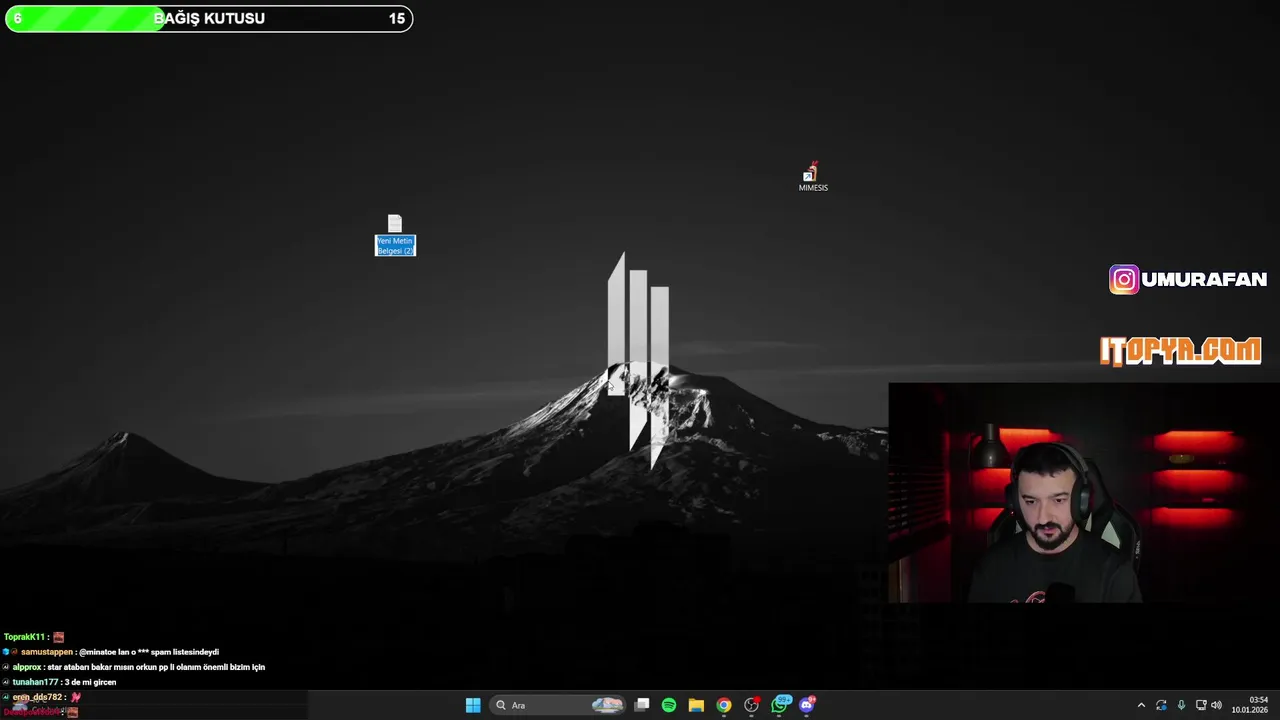The height and width of the screenshot is (720, 1280).
Task: Open WhatsApp from the taskbar
Action: point(780,705)
